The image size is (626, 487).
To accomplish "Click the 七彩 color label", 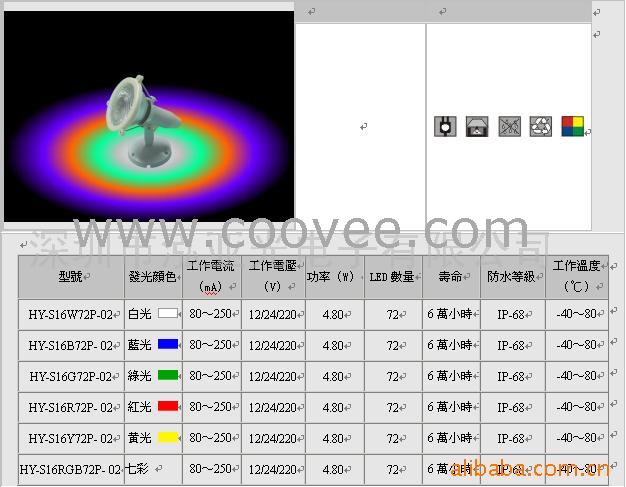I will coord(137,468).
